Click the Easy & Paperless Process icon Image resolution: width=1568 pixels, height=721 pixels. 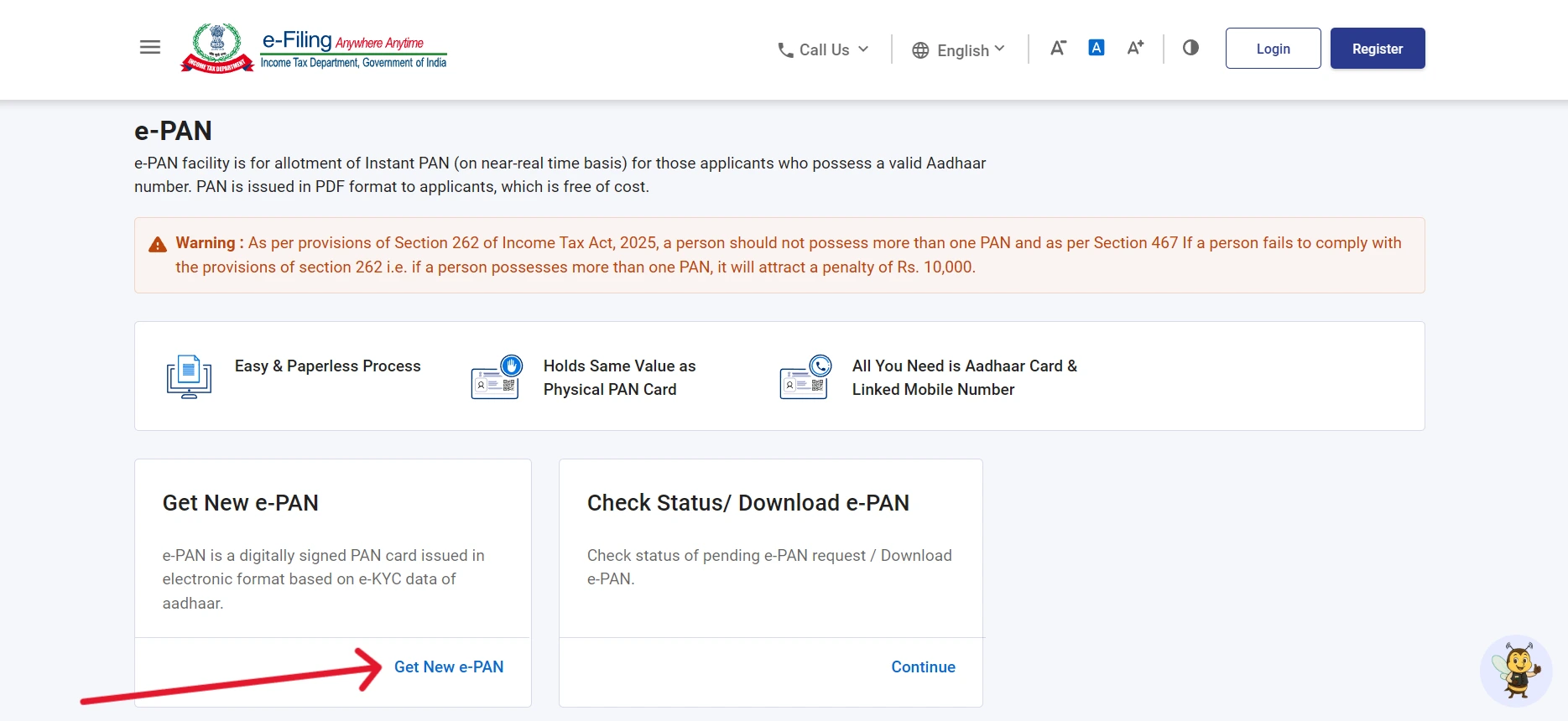(x=189, y=376)
